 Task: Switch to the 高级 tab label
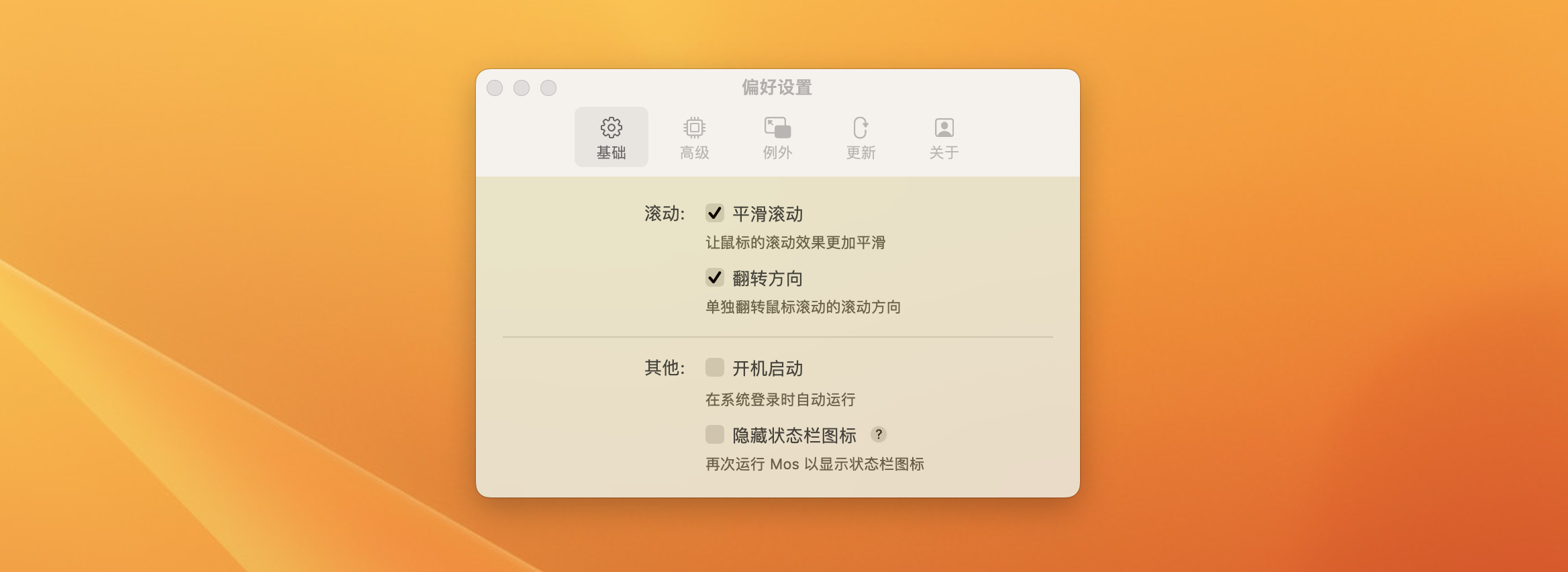pos(694,153)
